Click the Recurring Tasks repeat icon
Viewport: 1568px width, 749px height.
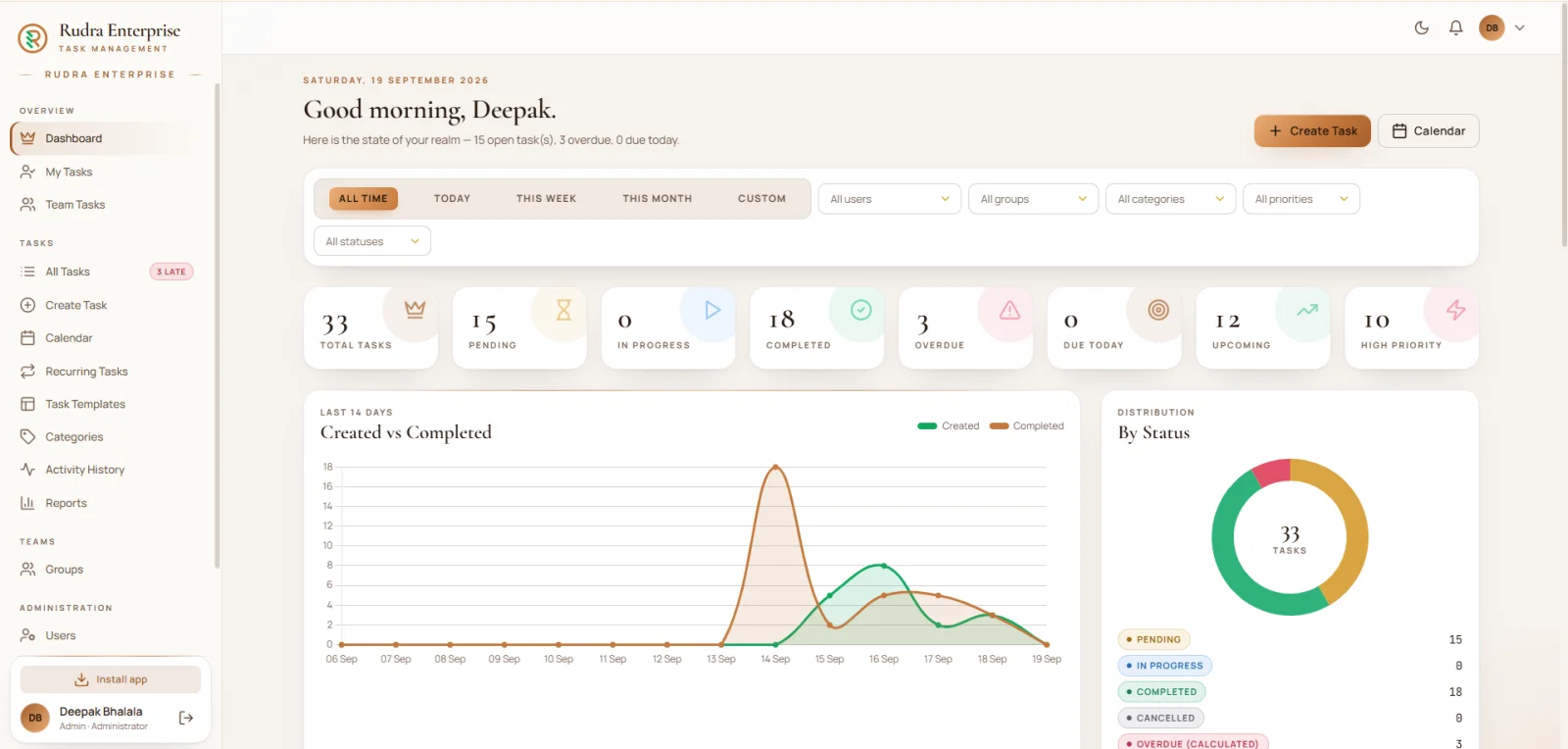coord(27,372)
